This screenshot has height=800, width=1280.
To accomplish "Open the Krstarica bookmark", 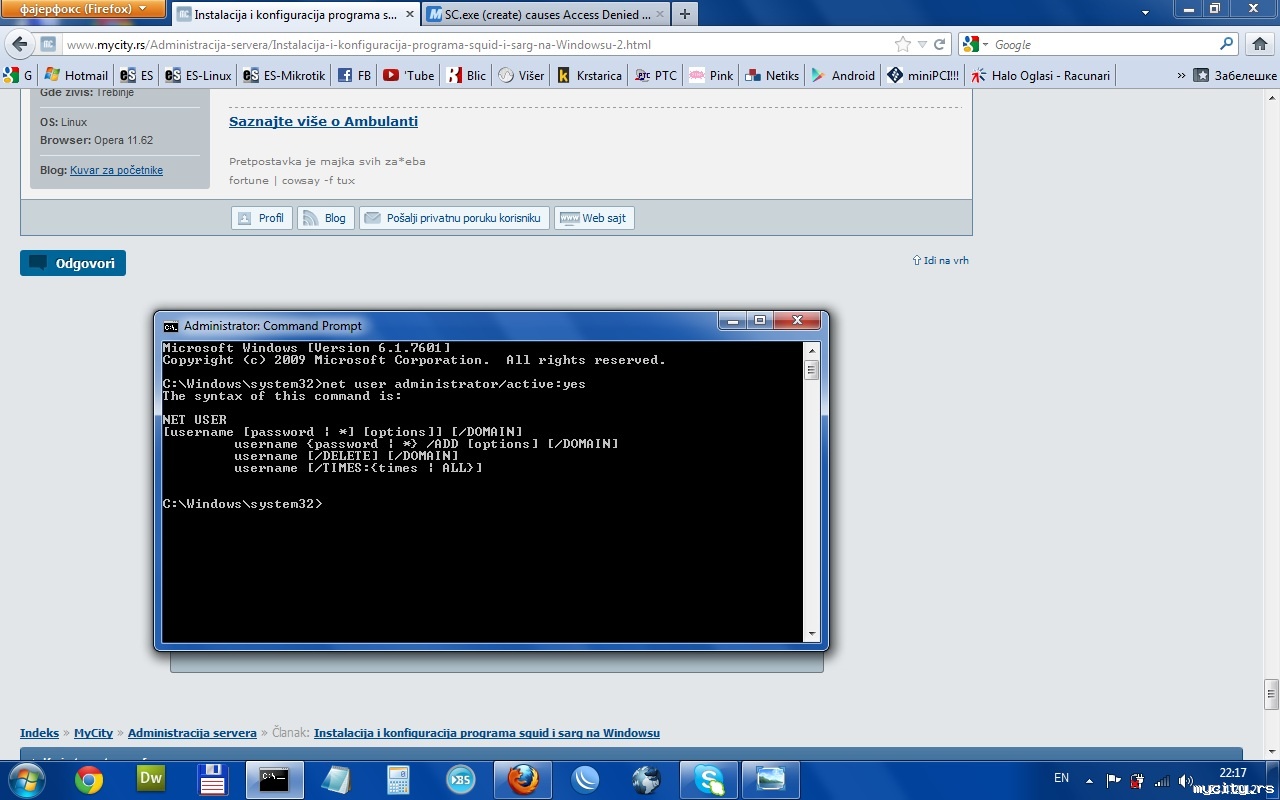I will 590,75.
